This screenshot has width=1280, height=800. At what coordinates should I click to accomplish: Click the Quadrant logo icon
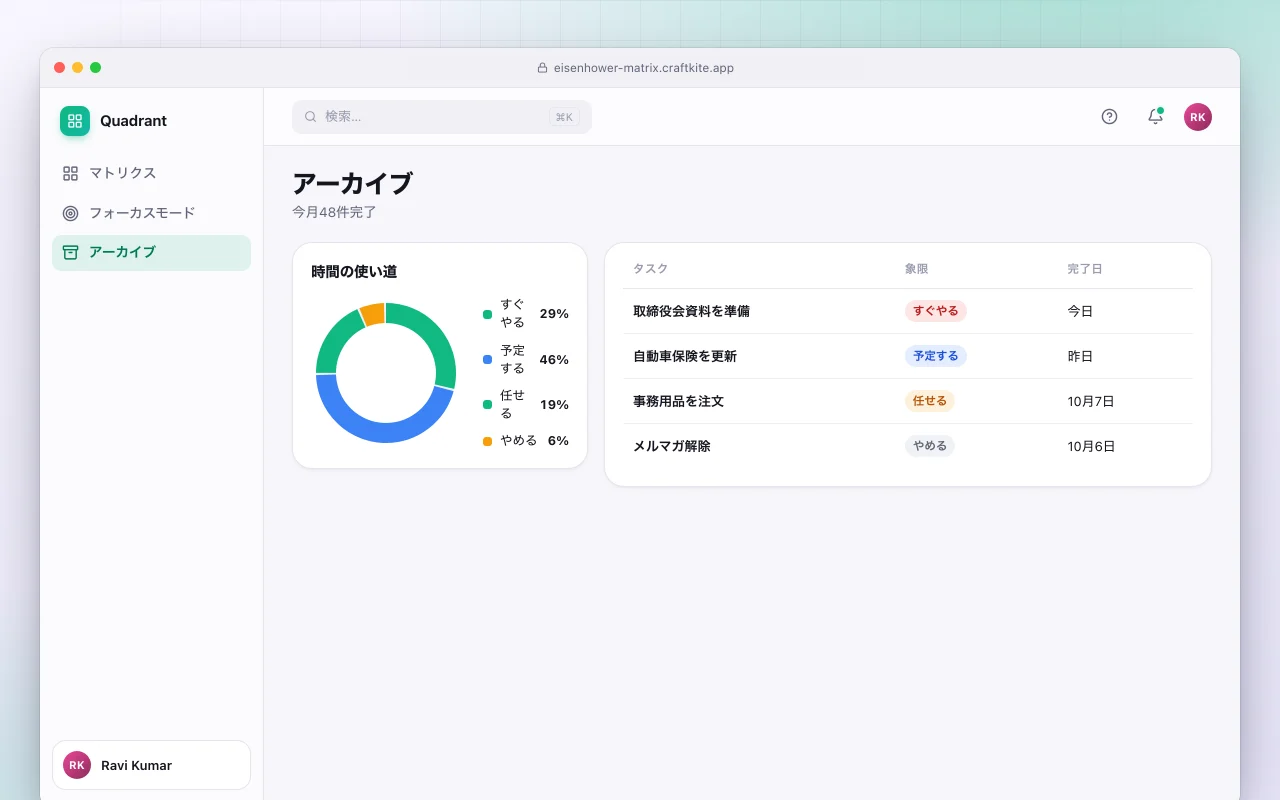[x=75, y=121]
